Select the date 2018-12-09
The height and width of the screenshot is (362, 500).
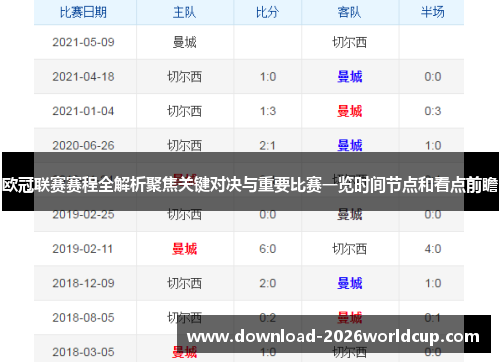coord(83,283)
